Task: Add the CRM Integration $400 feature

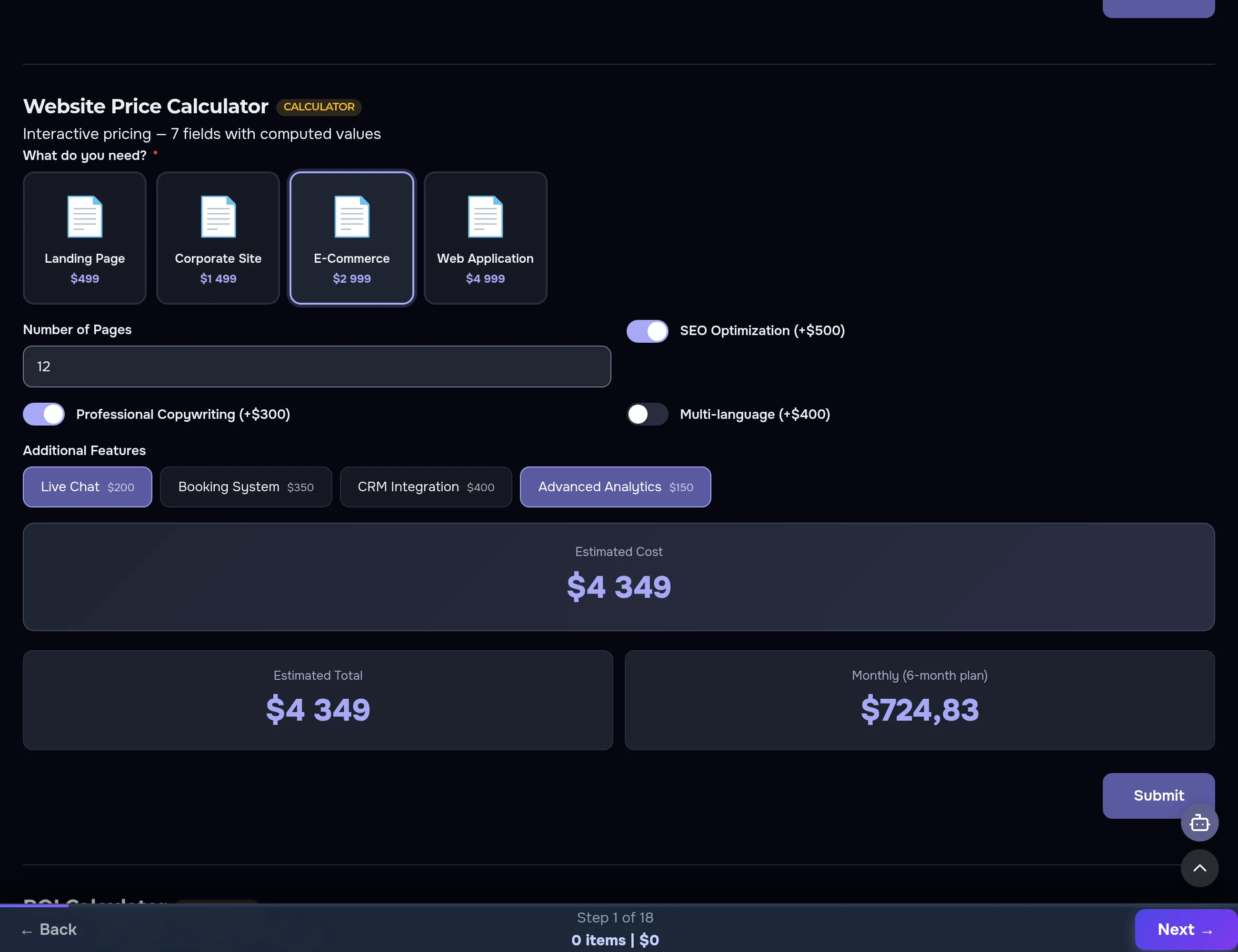Action: 426,487
